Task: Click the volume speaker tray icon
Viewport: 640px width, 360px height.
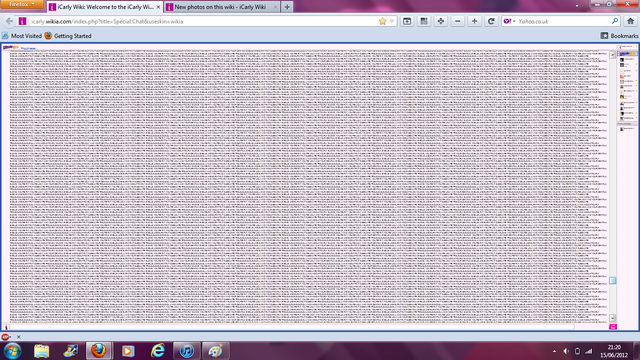Action: click(566, 351)
